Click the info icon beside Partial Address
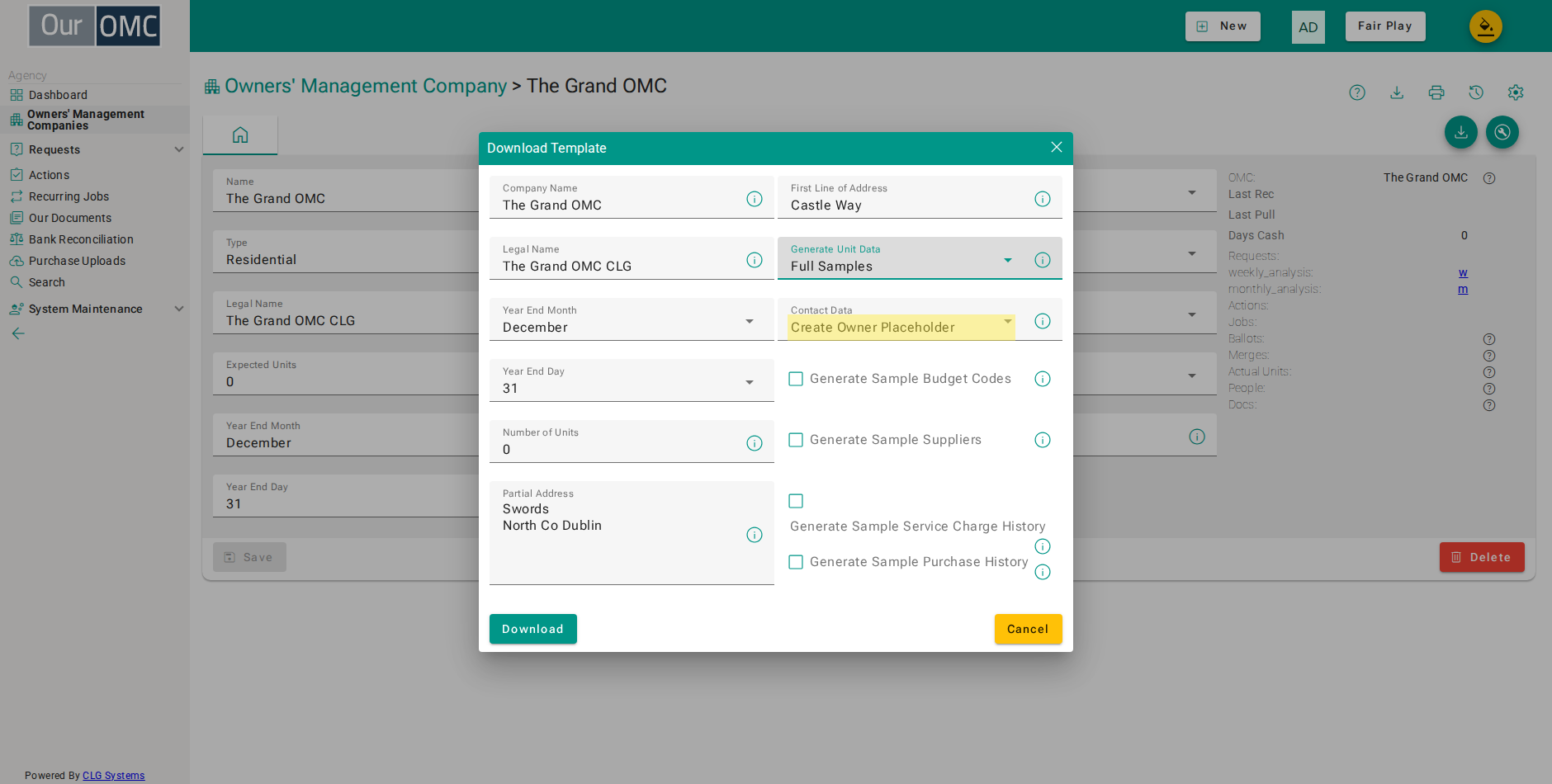This screenshot has width=1552, height=784. 755,535
